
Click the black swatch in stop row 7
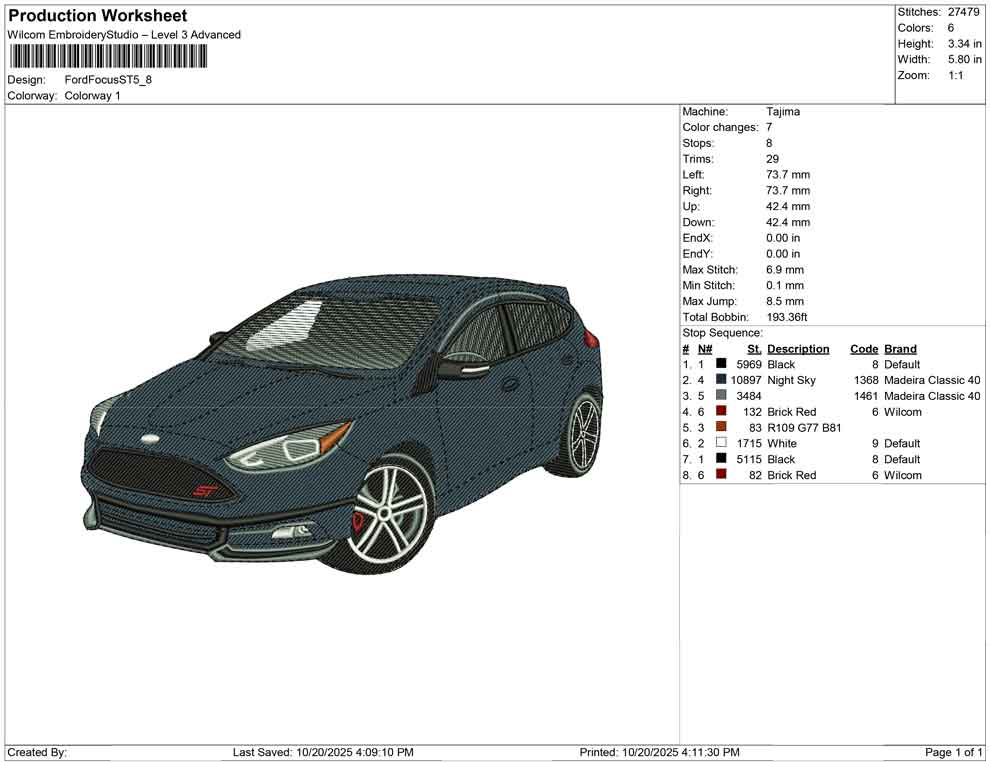[721, 458]
